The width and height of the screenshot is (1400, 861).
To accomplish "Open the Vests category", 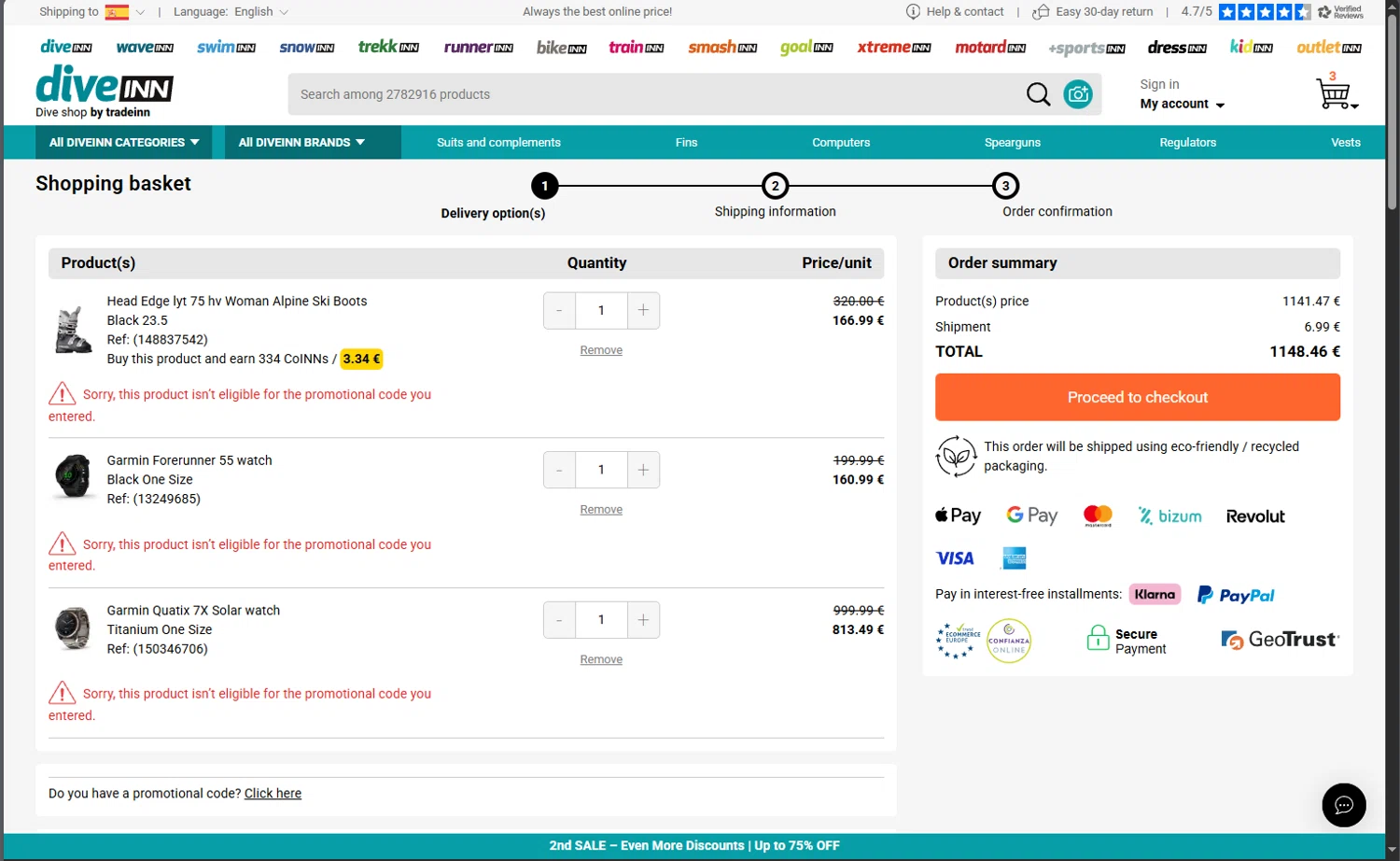I will click(1345, 143).
